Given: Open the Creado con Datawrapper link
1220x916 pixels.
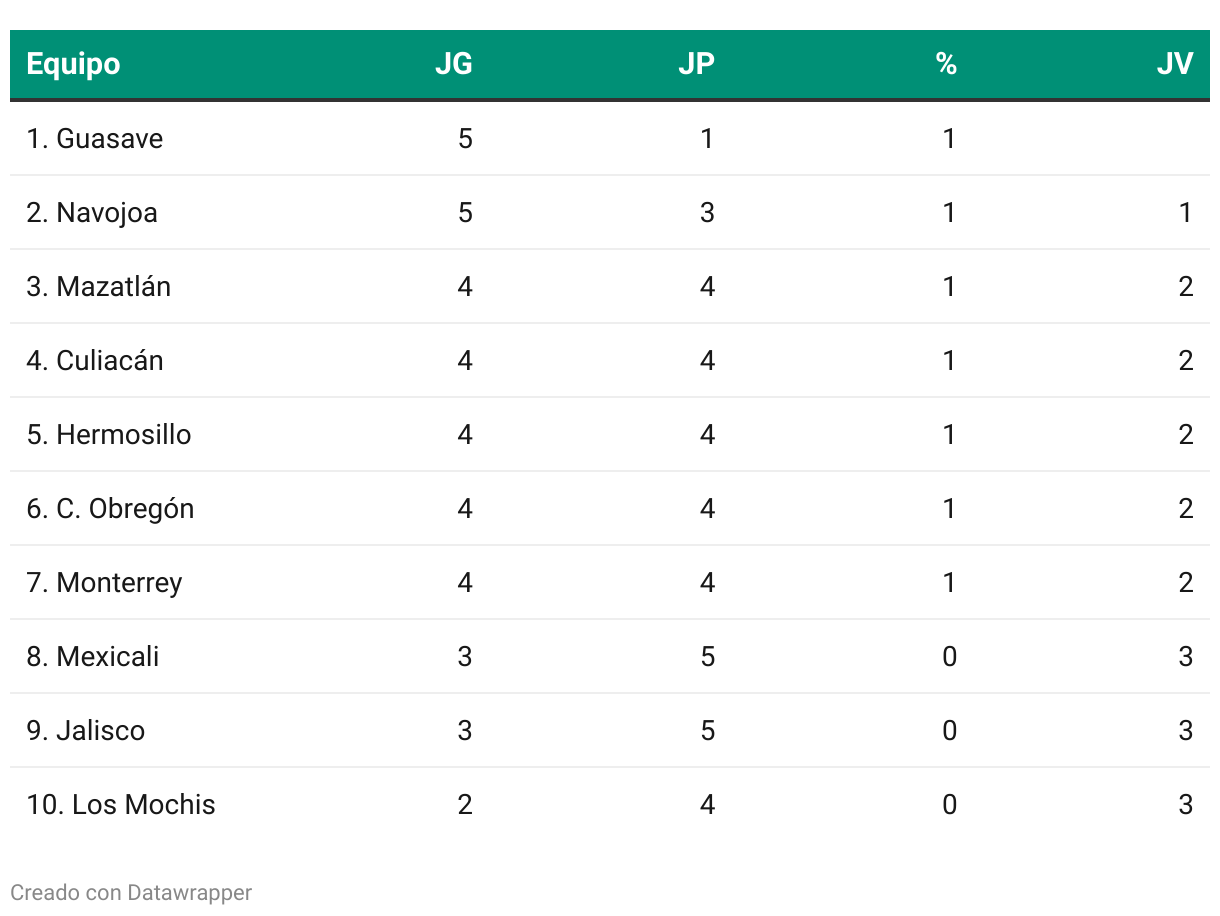Looking at the screenshot, I should tap(131, 892).
